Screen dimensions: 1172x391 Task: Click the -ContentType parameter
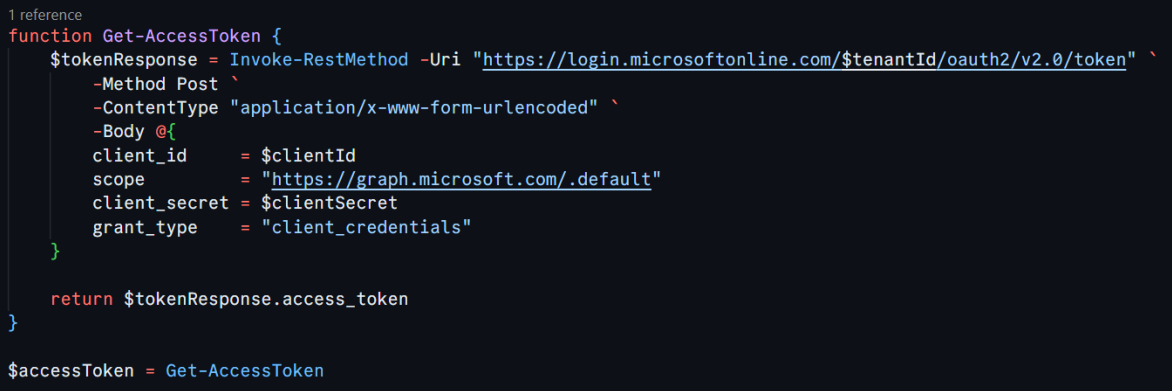point(155,108)
